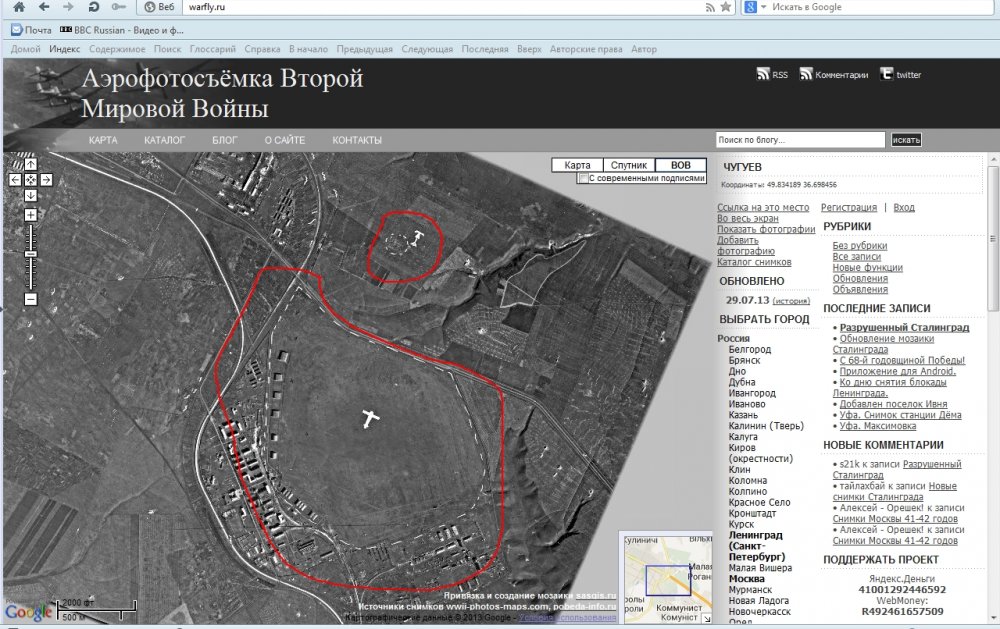Click the browser forward arrow
This screenshot has width=1000, height=629.
[68, 7]
